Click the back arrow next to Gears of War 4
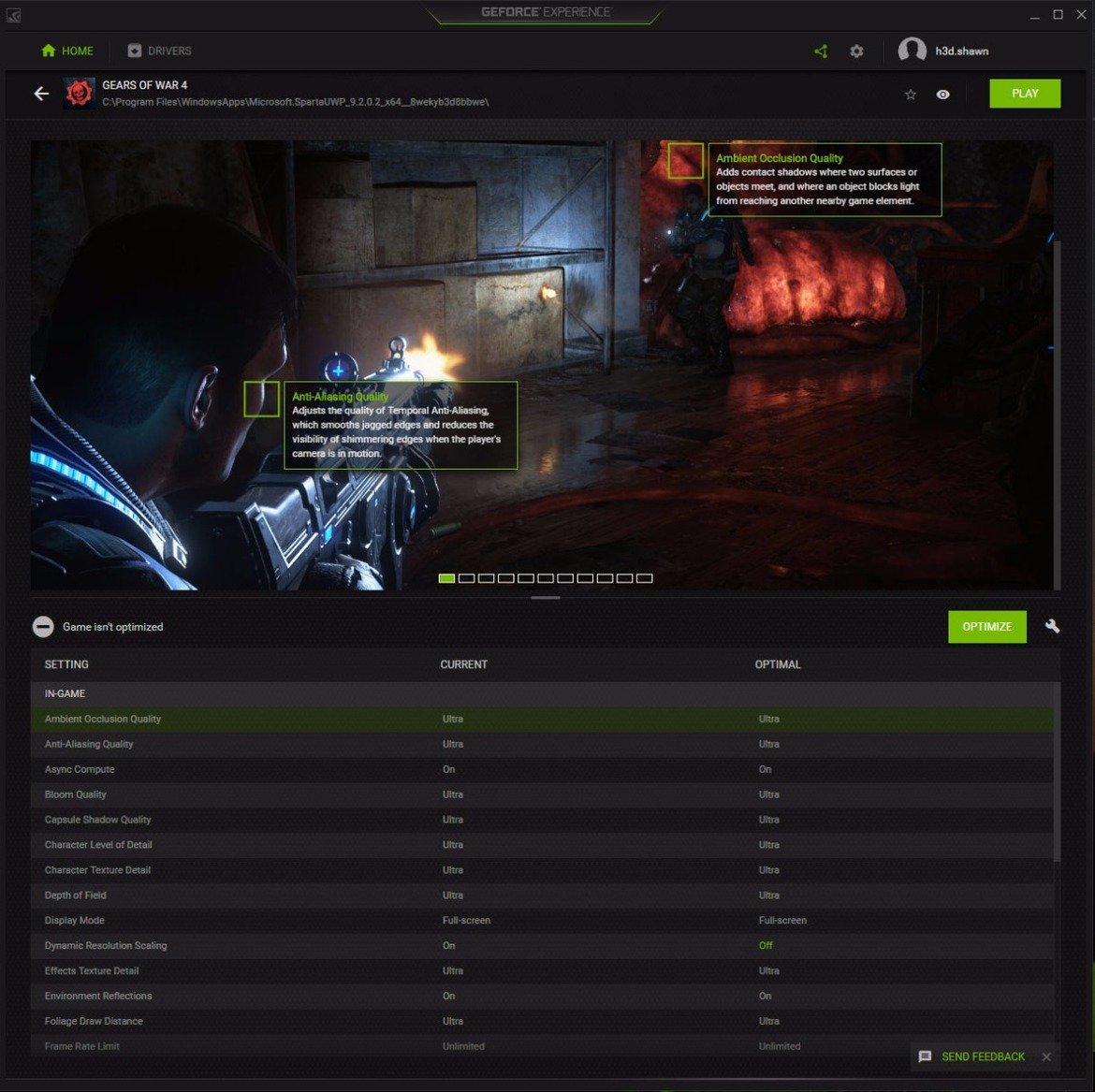This screenshot has height=1092, width=1095. point(41,94)
